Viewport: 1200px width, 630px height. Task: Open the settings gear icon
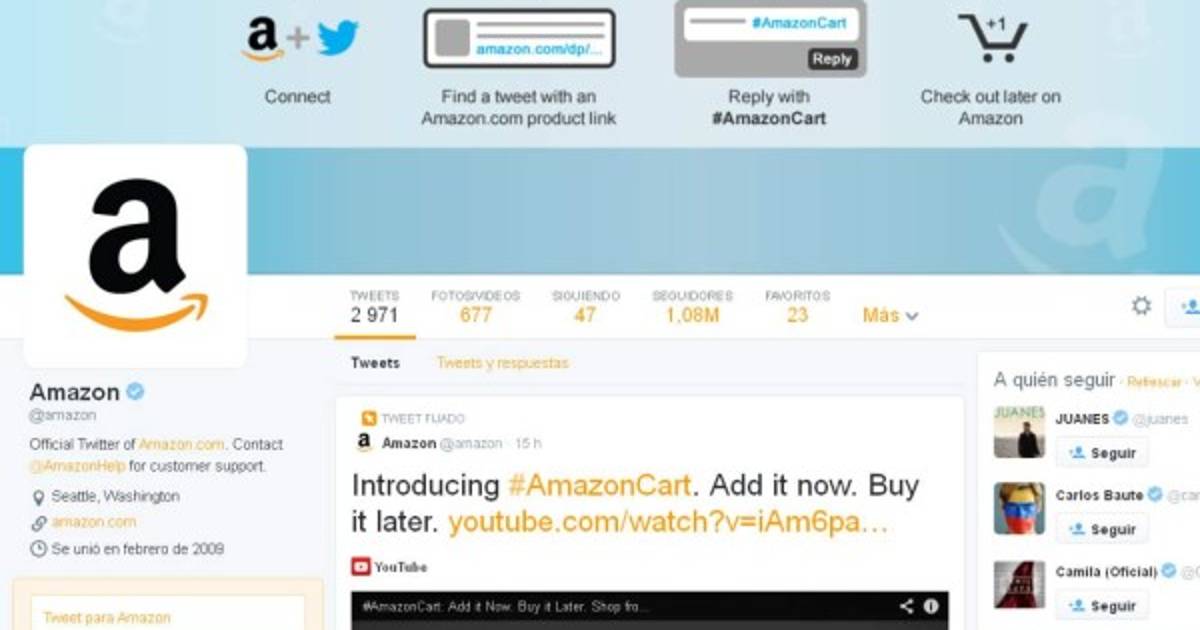pos(1141,306)
